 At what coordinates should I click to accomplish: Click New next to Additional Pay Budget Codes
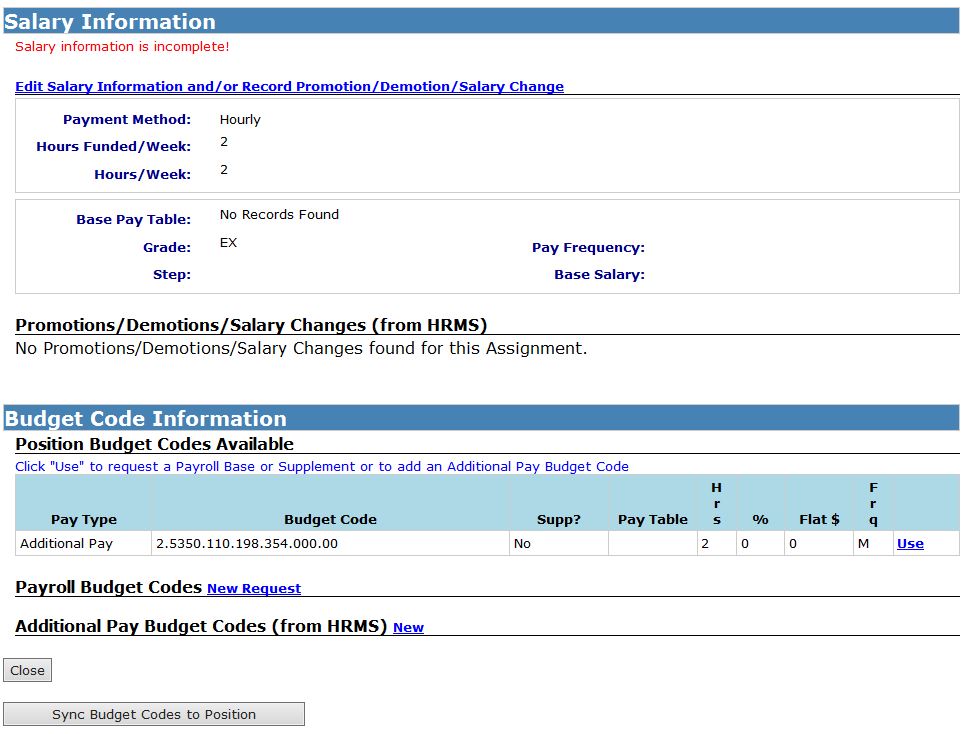click(408, 628)
